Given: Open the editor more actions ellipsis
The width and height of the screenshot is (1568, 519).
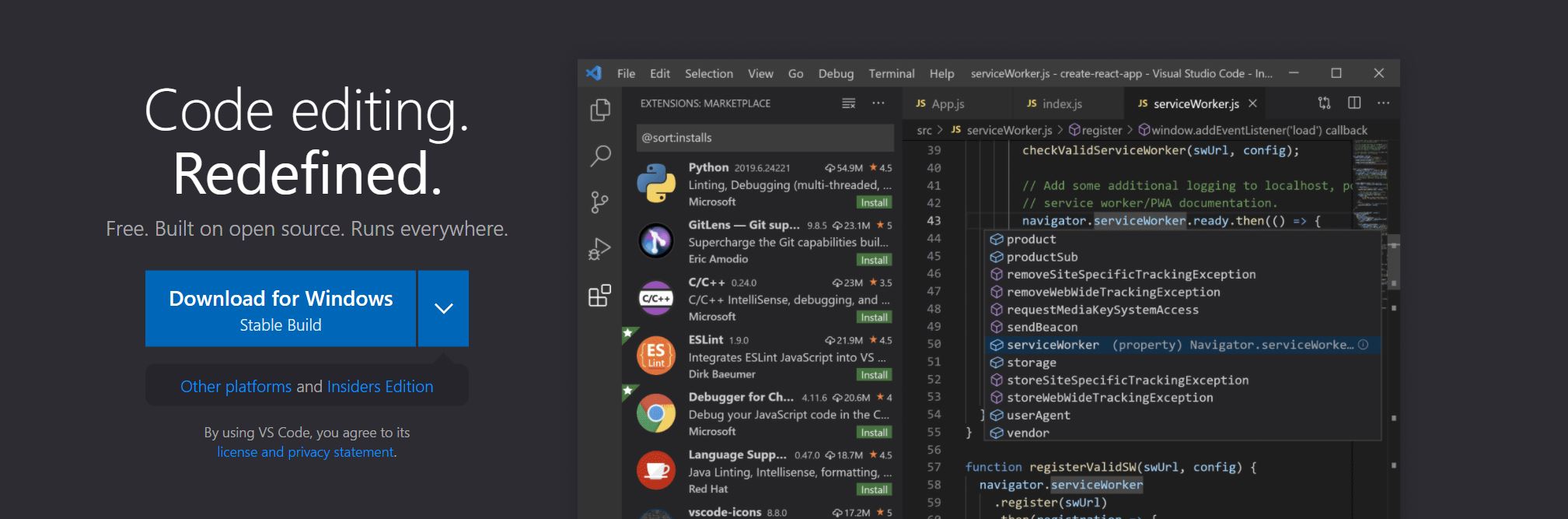Looking at the screenshot, I should point(1383,103).
